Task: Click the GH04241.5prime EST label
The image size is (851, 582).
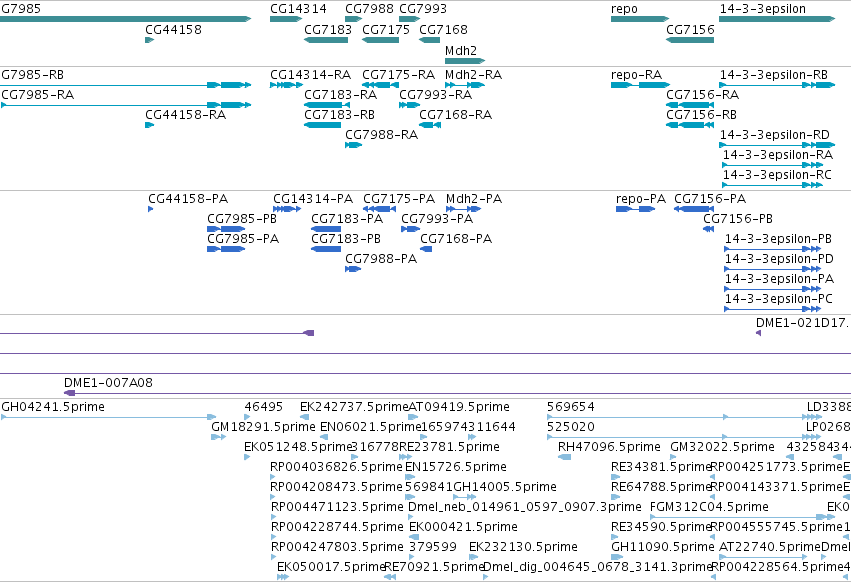Action: (x=53, y=407)
